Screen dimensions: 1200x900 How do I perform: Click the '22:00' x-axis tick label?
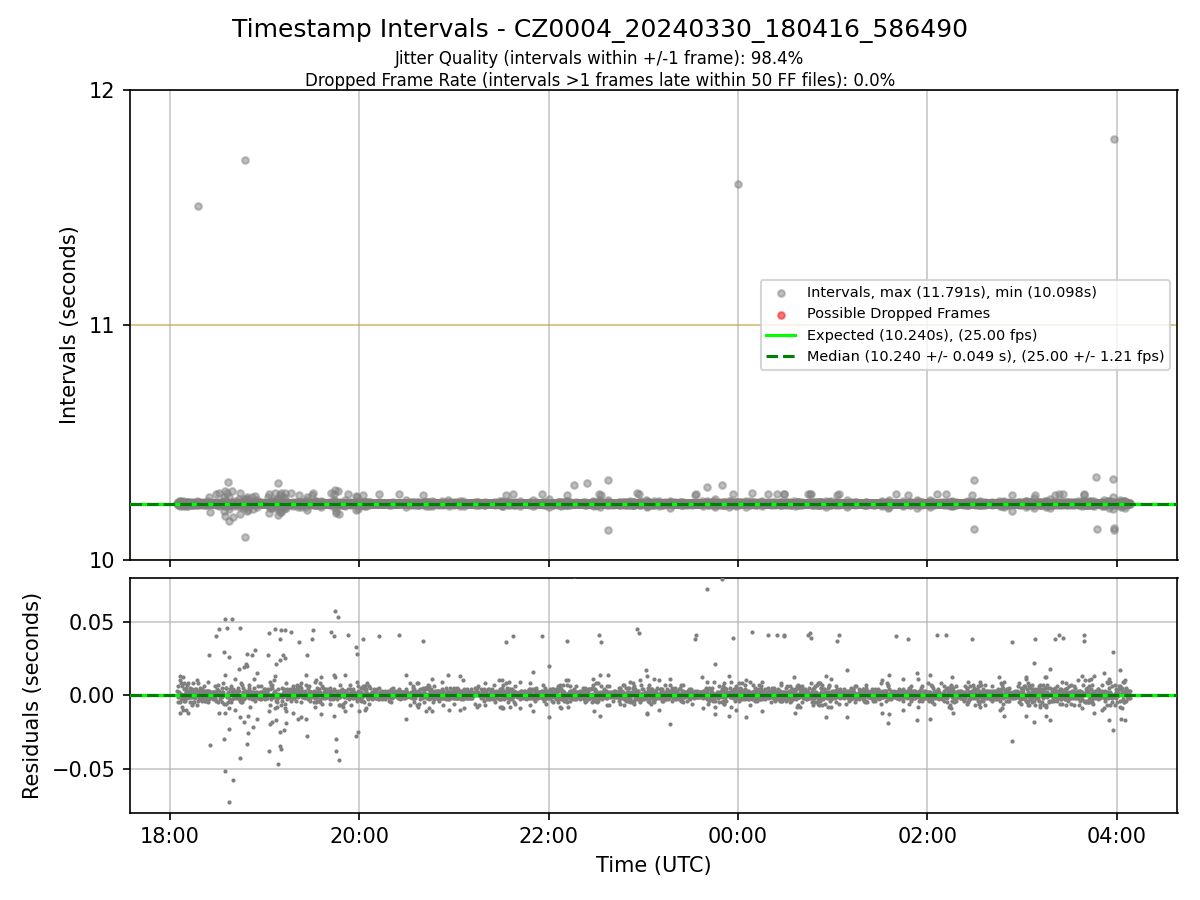coord(548,834)
